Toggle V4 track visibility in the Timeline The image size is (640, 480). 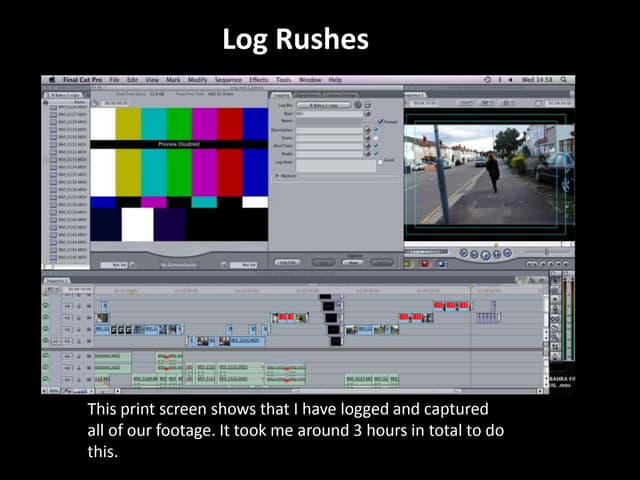[x=45, y=306]
